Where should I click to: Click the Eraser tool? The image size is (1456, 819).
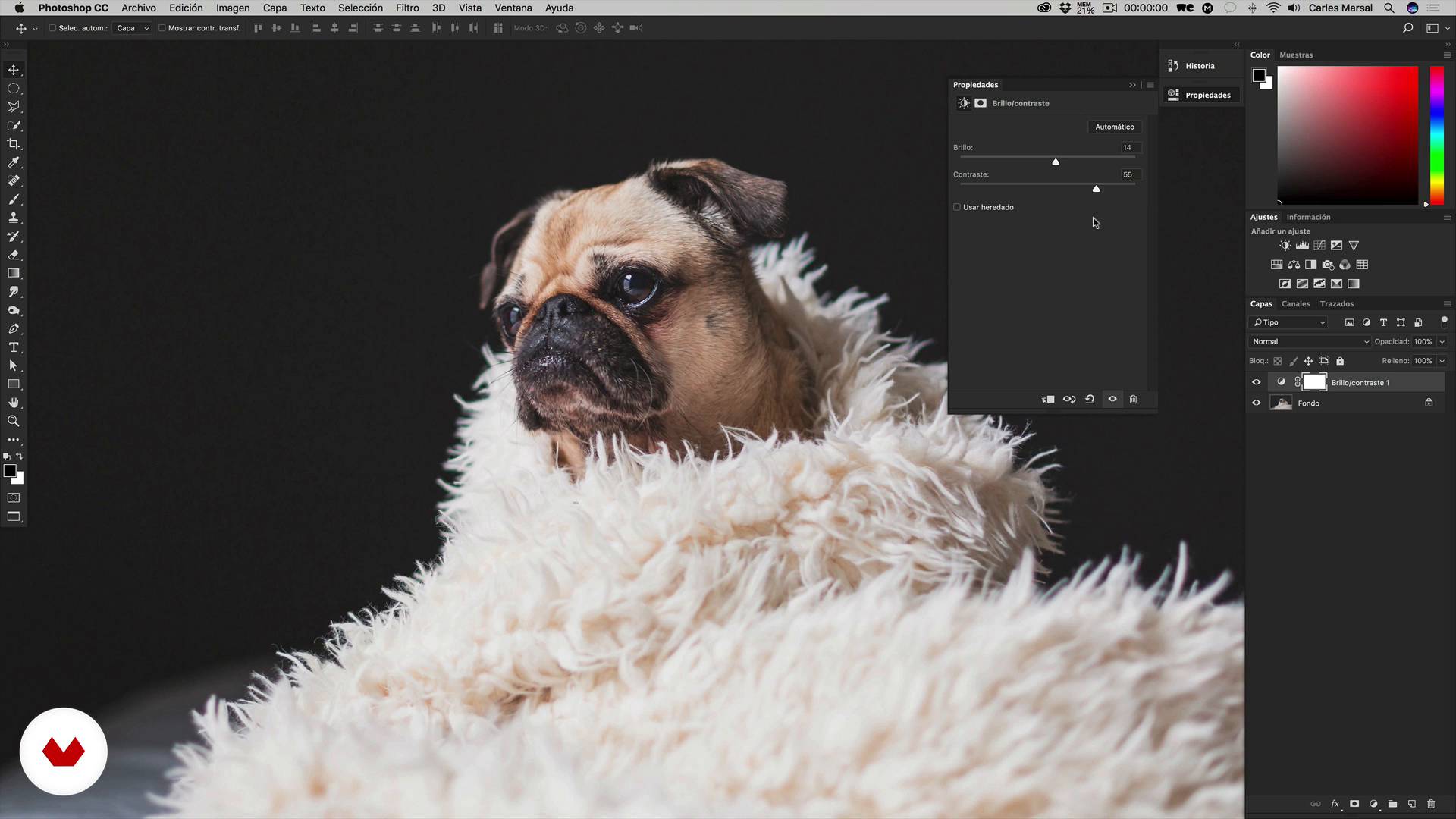pyautogui.click(x=14, y=255)
